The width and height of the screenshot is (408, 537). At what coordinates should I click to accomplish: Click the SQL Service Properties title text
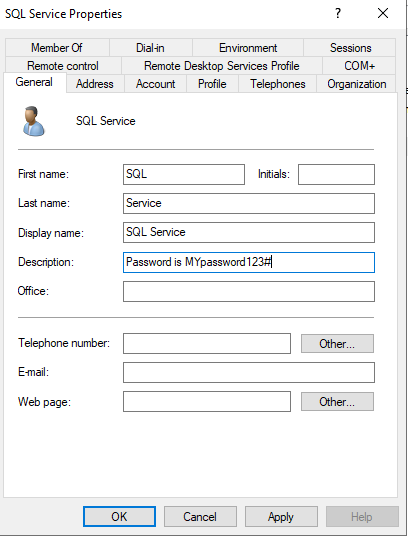click(63, 14)
